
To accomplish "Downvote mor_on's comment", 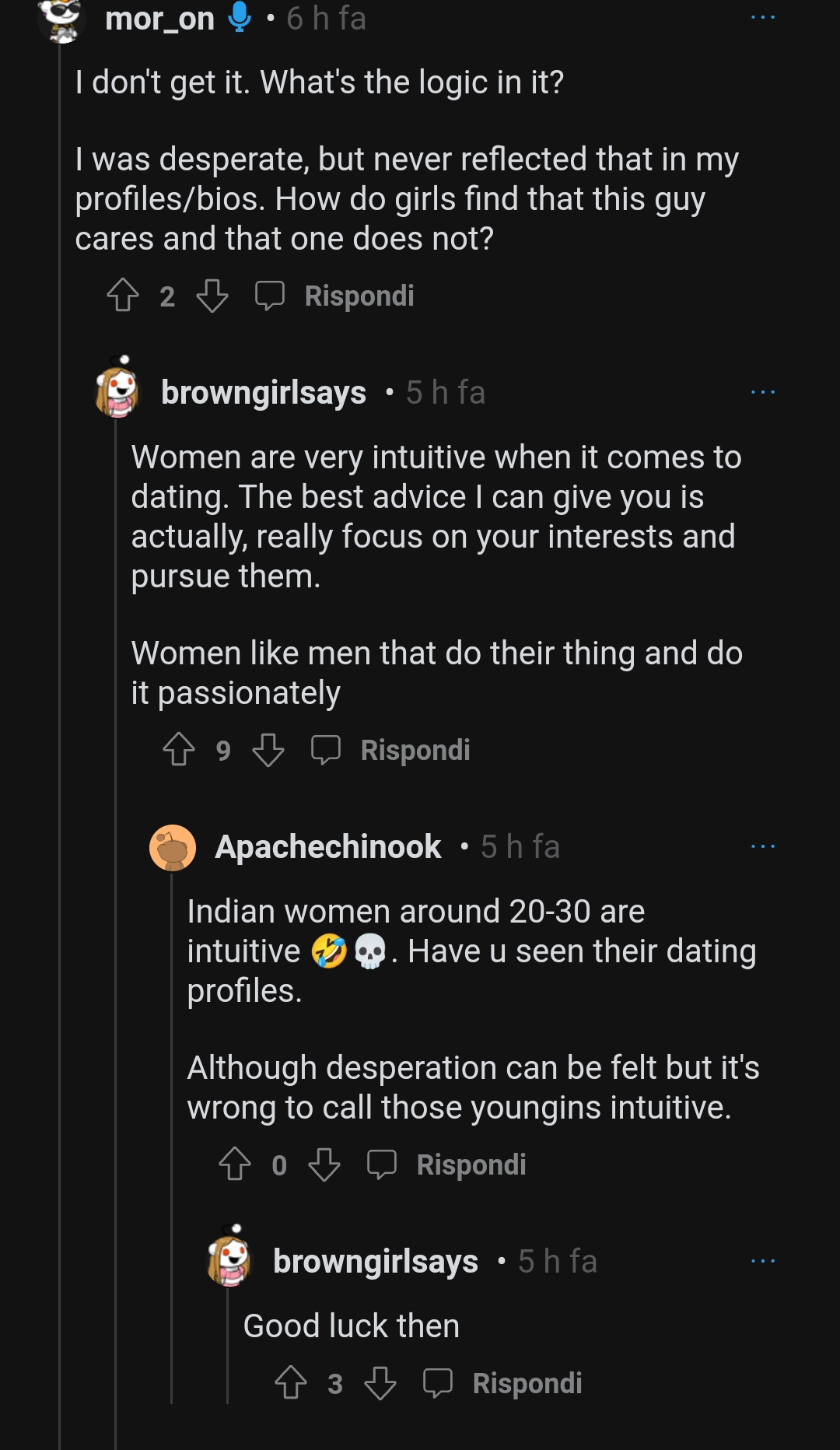I will pos(212,296).
